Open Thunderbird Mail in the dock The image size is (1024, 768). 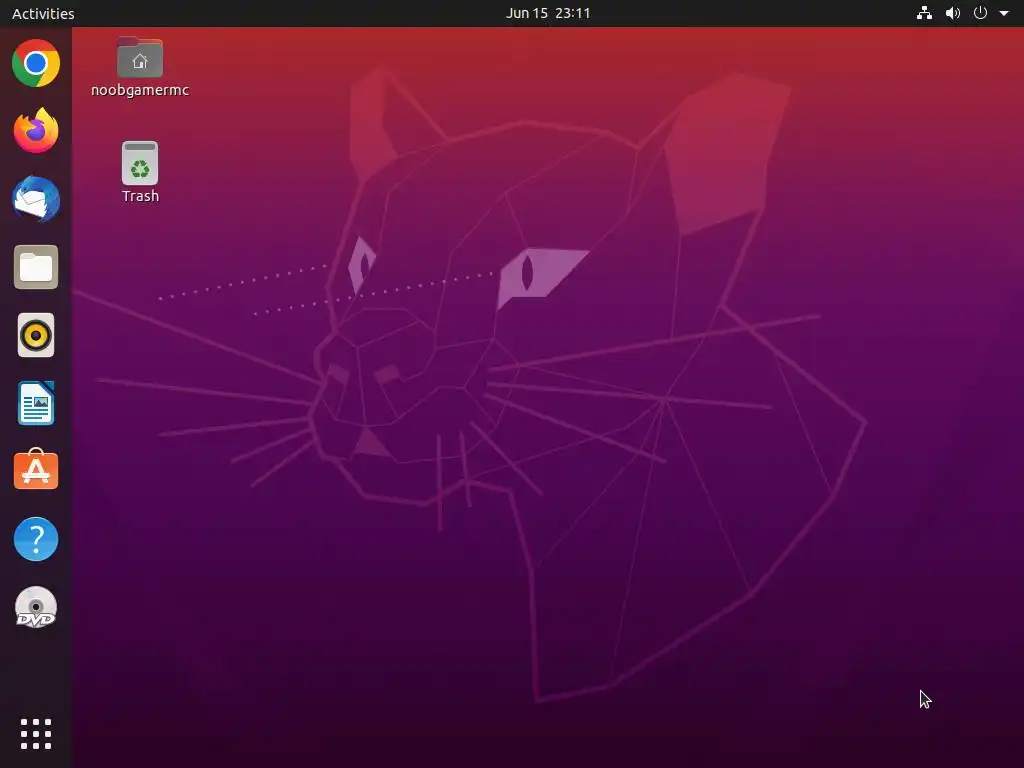(x=36, y=199)
